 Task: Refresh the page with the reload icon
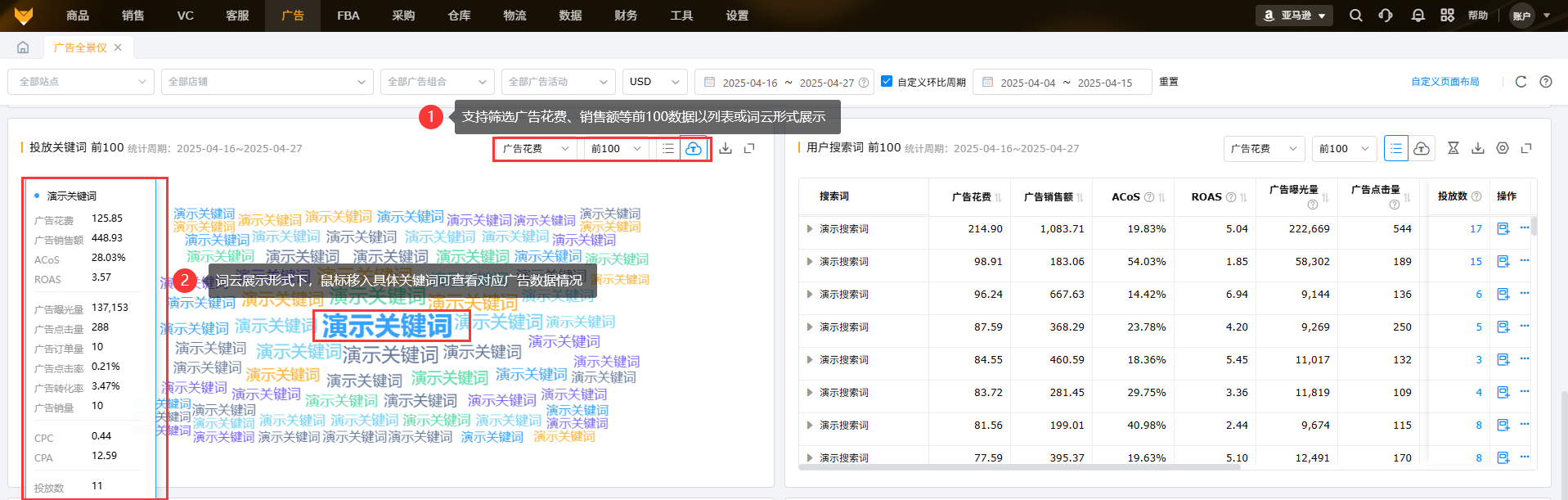point(1521,82)
